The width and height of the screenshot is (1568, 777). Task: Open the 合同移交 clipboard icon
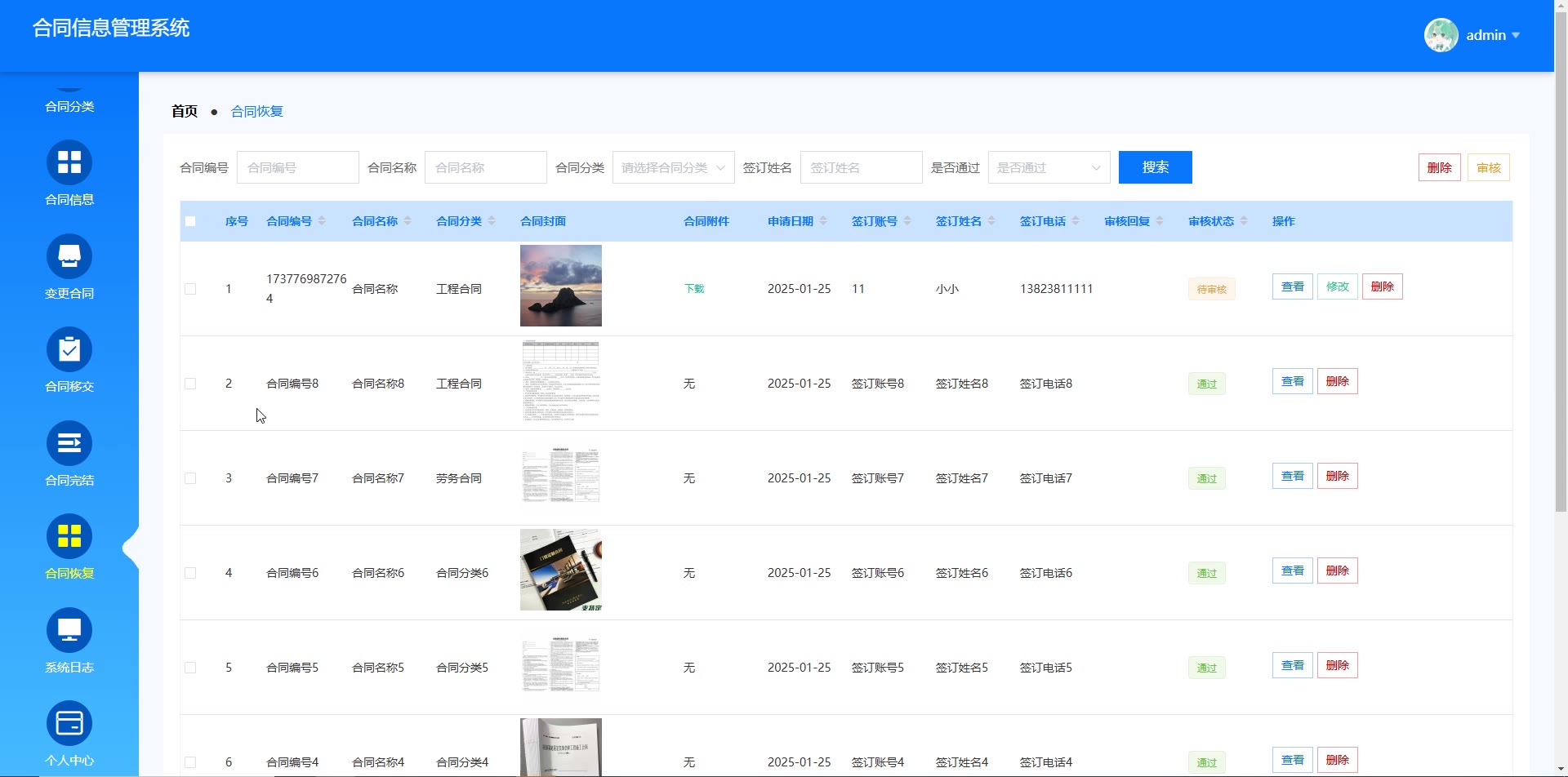point(69,349)
